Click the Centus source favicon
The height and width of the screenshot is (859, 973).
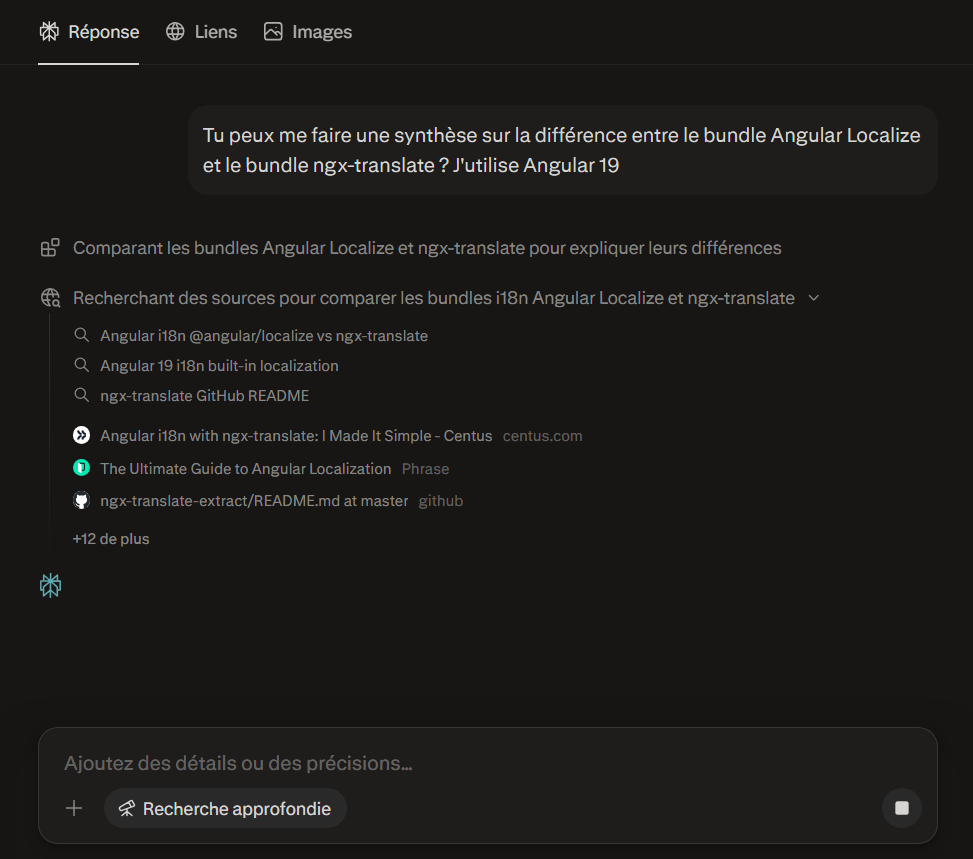coord(82,436)
